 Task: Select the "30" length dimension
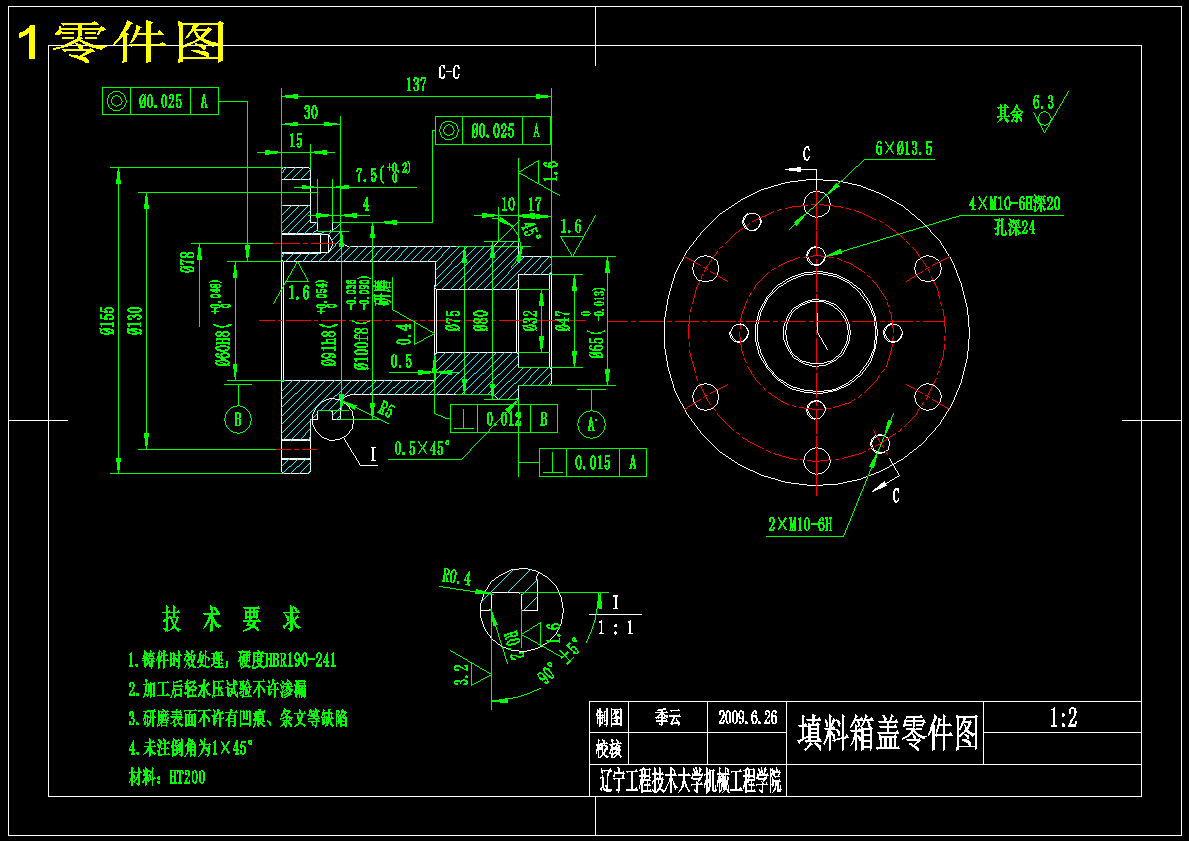pos(311,113)
